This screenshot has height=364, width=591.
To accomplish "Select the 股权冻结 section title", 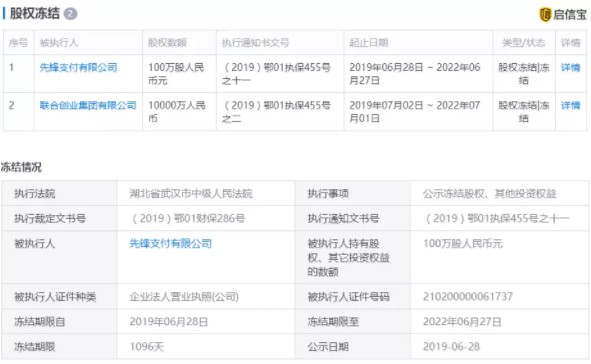I will (34, 14).
